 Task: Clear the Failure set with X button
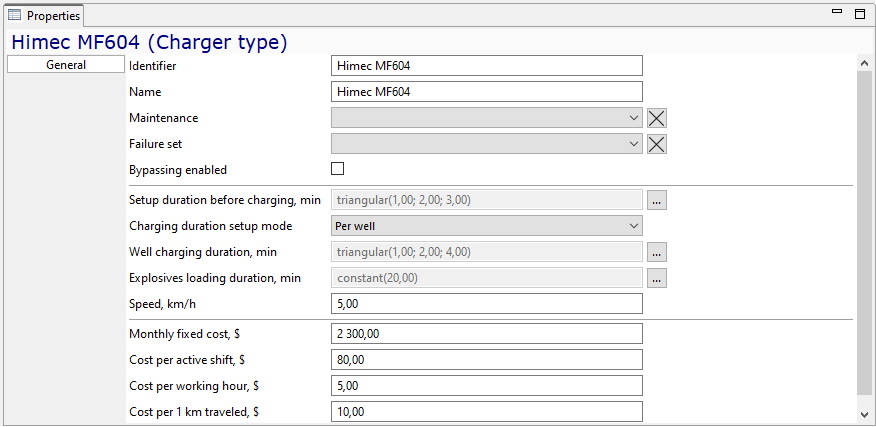tap(657, 144)
